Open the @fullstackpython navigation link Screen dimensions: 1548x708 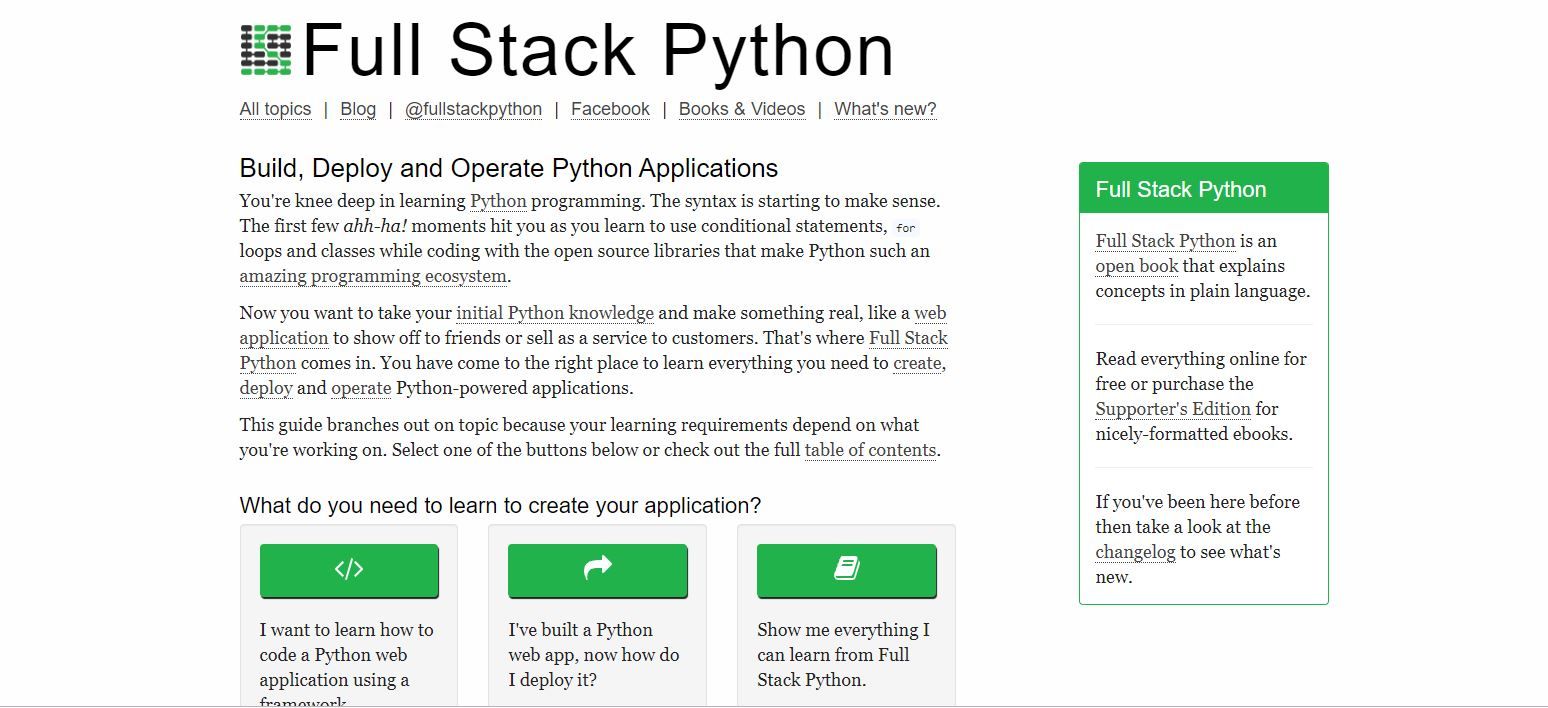point(473,109)
